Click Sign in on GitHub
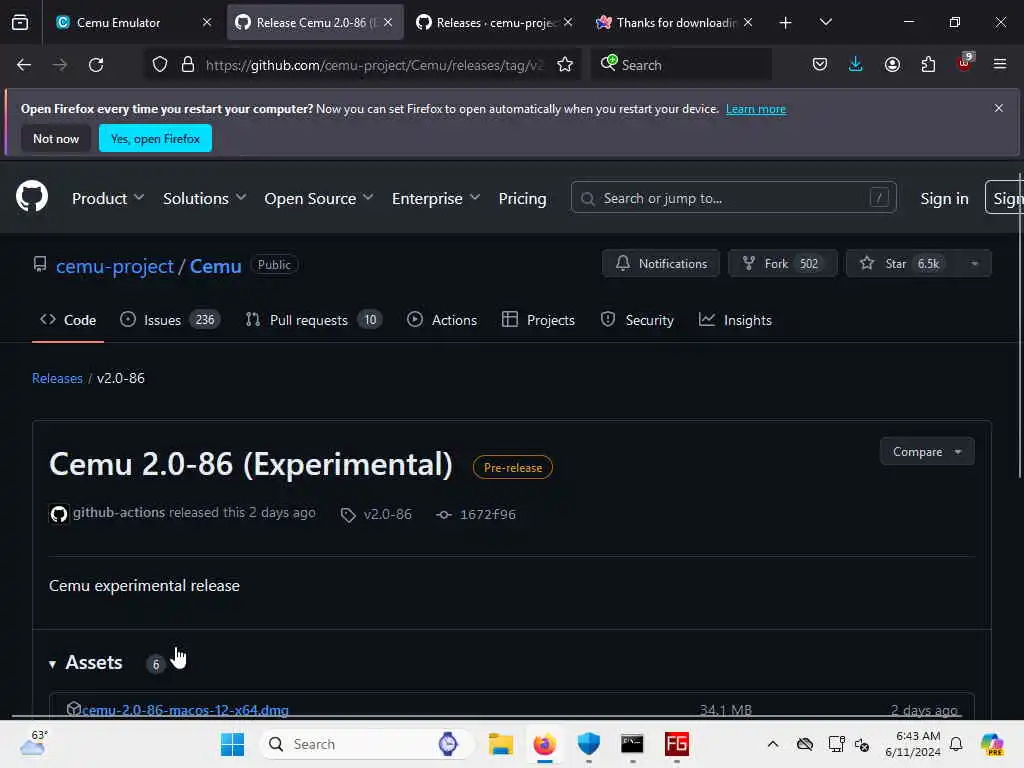Image resolution: width=1024 pixels, height=768 pixels. click(x=944, y=198)
